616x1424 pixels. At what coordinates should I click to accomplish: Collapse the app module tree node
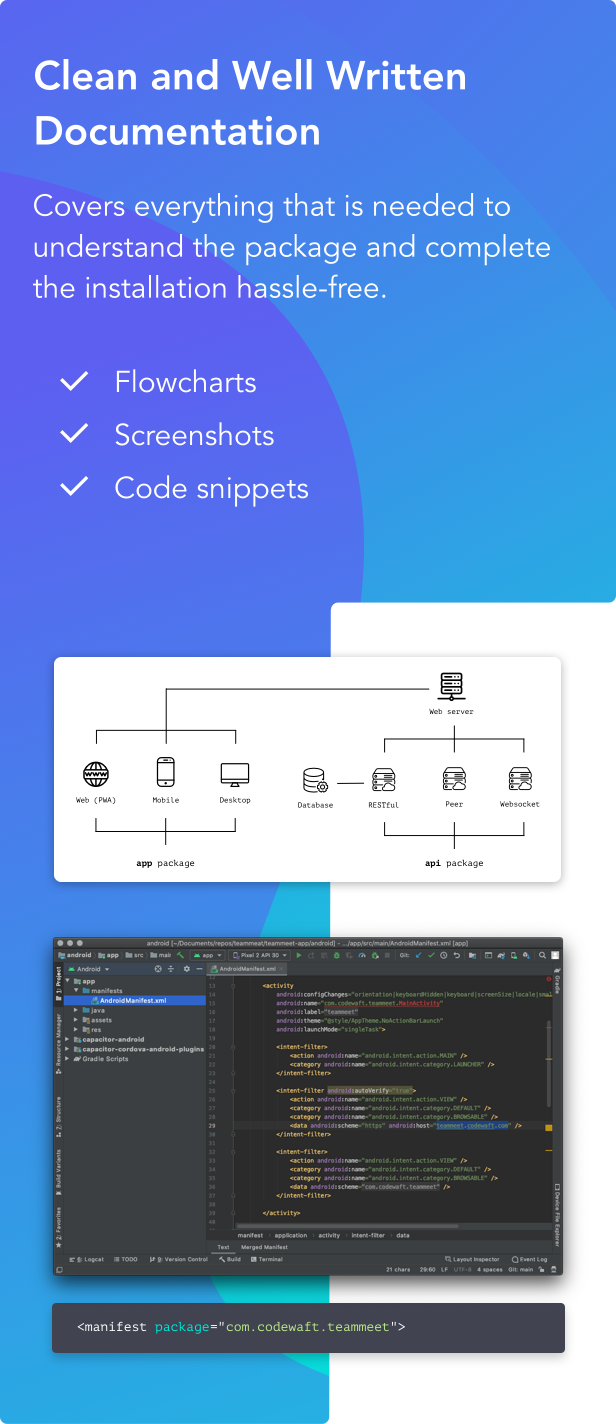coord(70,981)
